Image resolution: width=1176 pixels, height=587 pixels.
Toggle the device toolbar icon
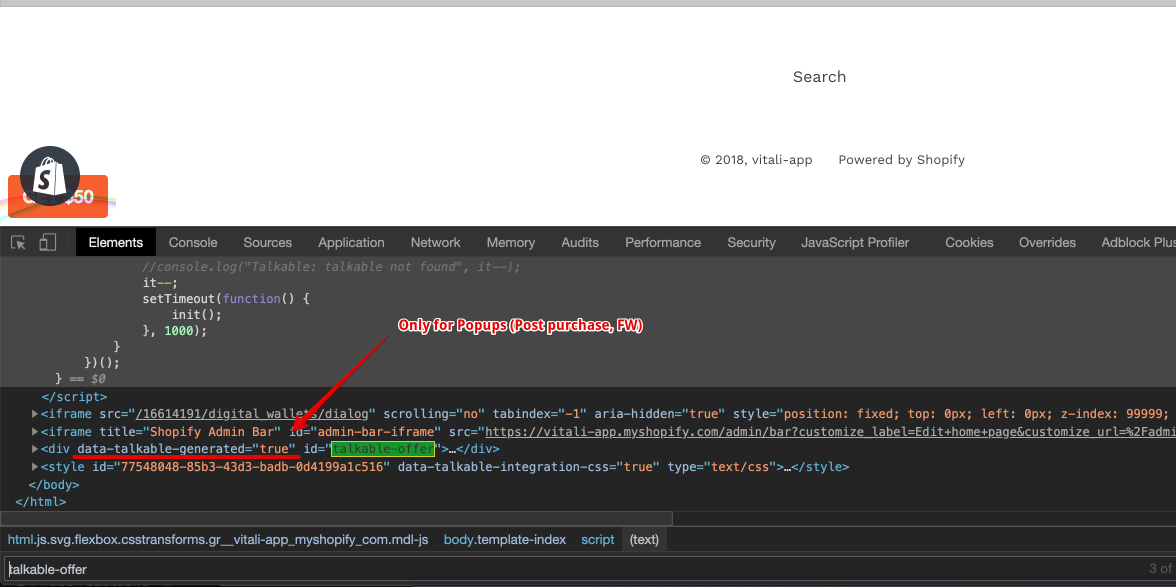[x=48, y=241]
